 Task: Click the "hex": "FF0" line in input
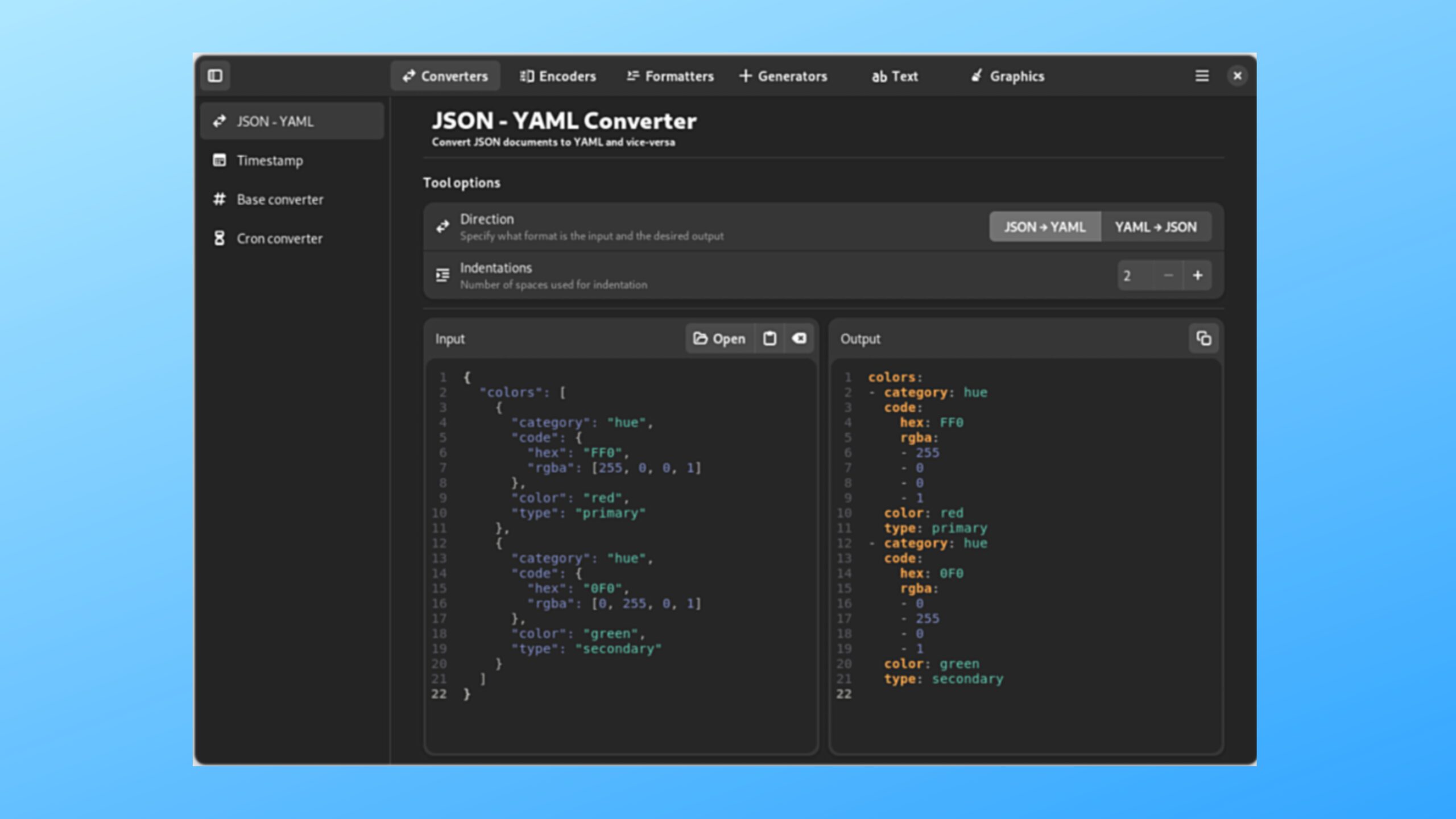578,453
